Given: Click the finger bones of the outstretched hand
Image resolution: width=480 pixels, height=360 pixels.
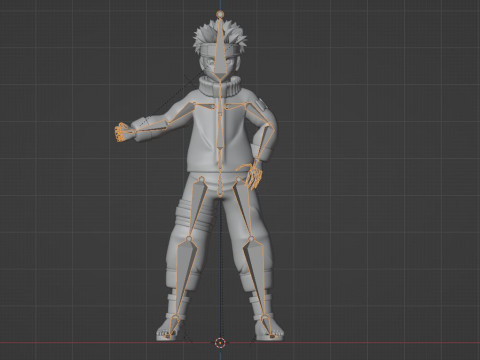Looking at the screenshot, I should point(121,132).
